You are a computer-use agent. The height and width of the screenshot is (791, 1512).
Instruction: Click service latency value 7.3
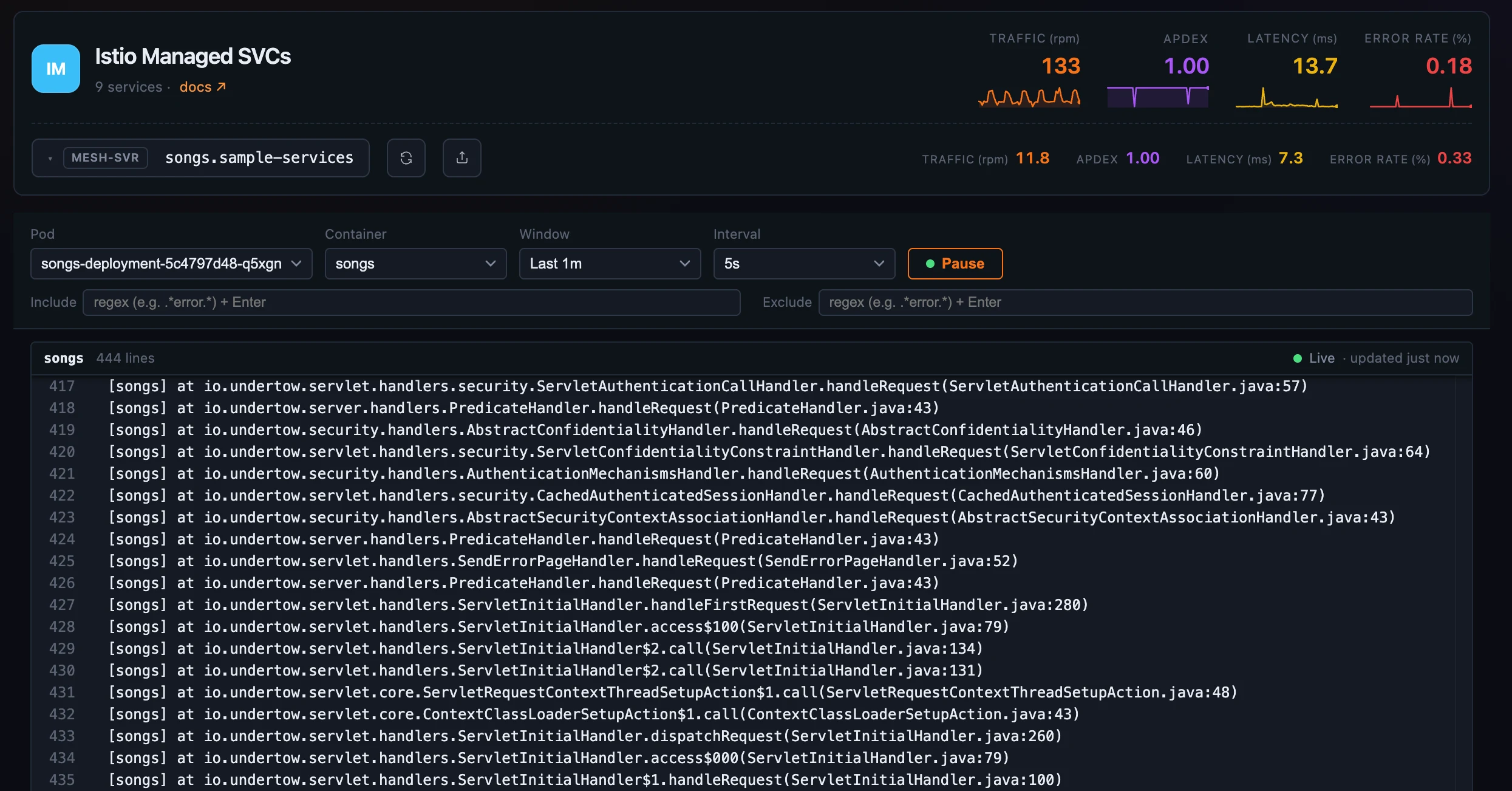tap(1290, 158)
